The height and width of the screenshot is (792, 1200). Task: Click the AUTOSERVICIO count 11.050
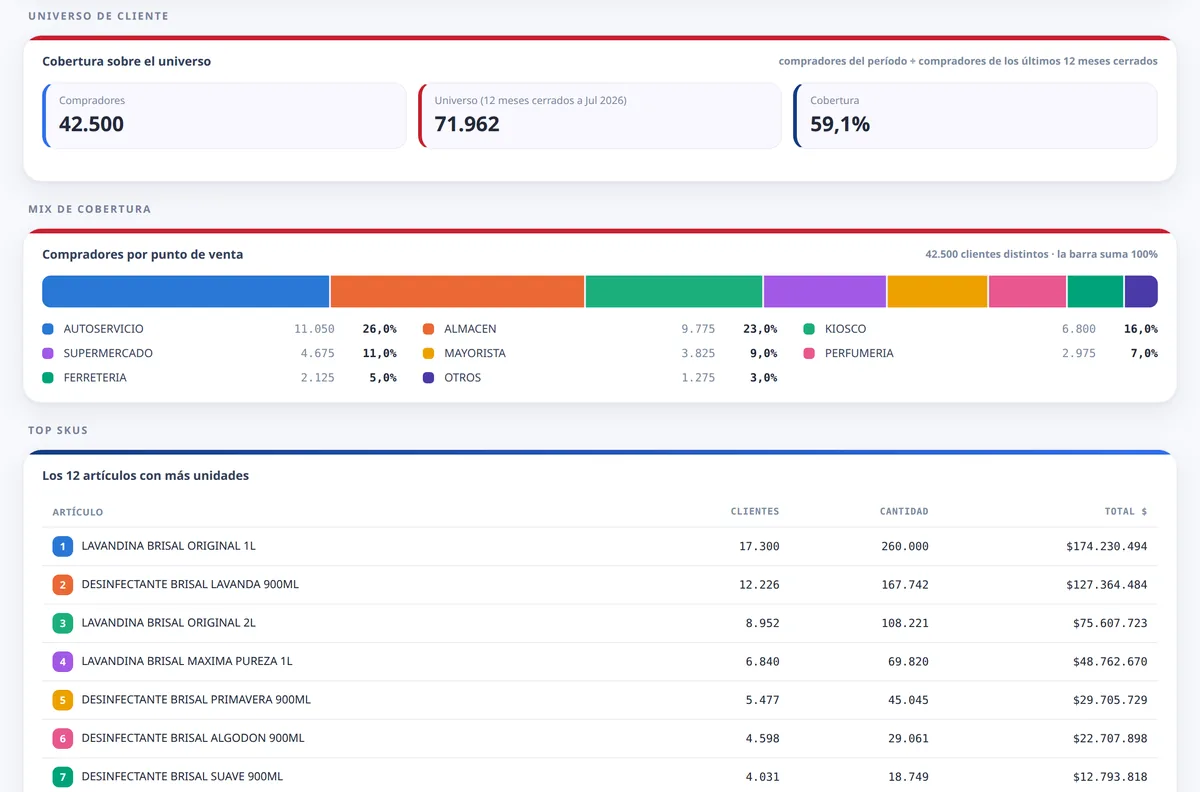coord(314,329)
